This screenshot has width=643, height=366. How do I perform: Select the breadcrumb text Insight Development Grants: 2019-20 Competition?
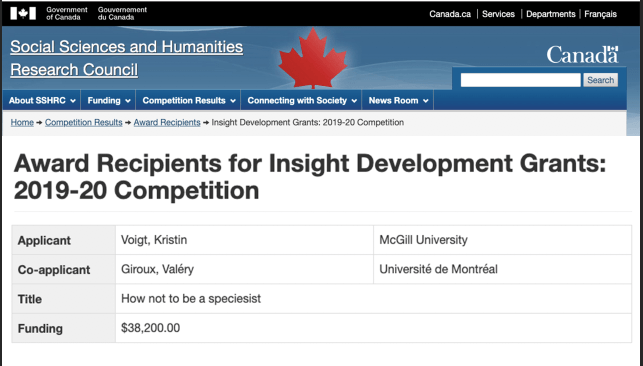(308, 123)
